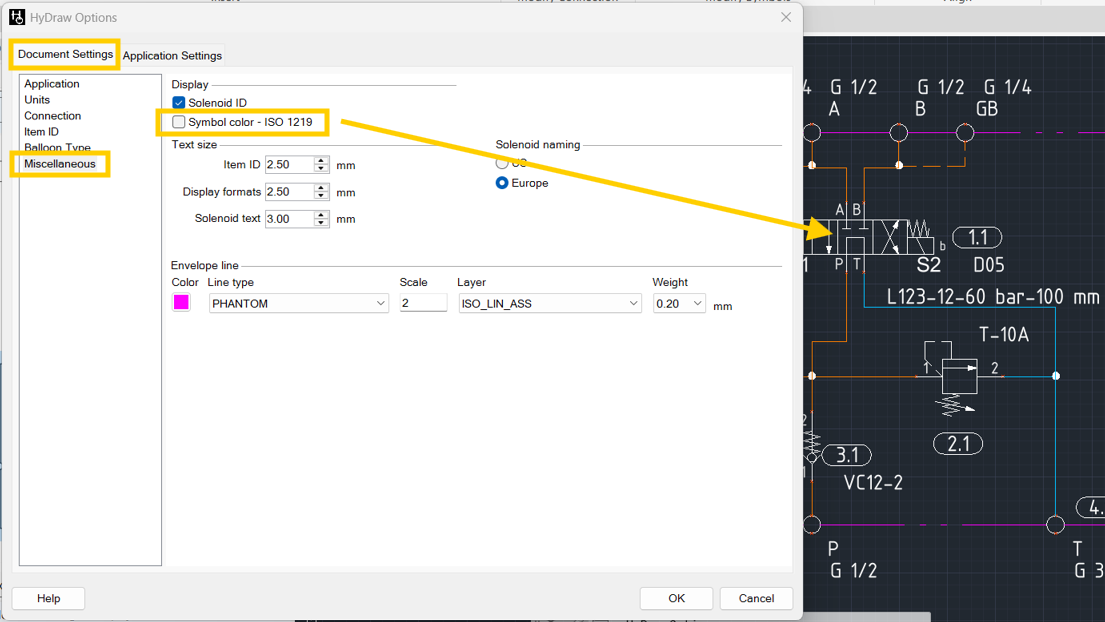Click the Cancel button
The width and height of the screenshot is (1105, 622).
point(756,598)
